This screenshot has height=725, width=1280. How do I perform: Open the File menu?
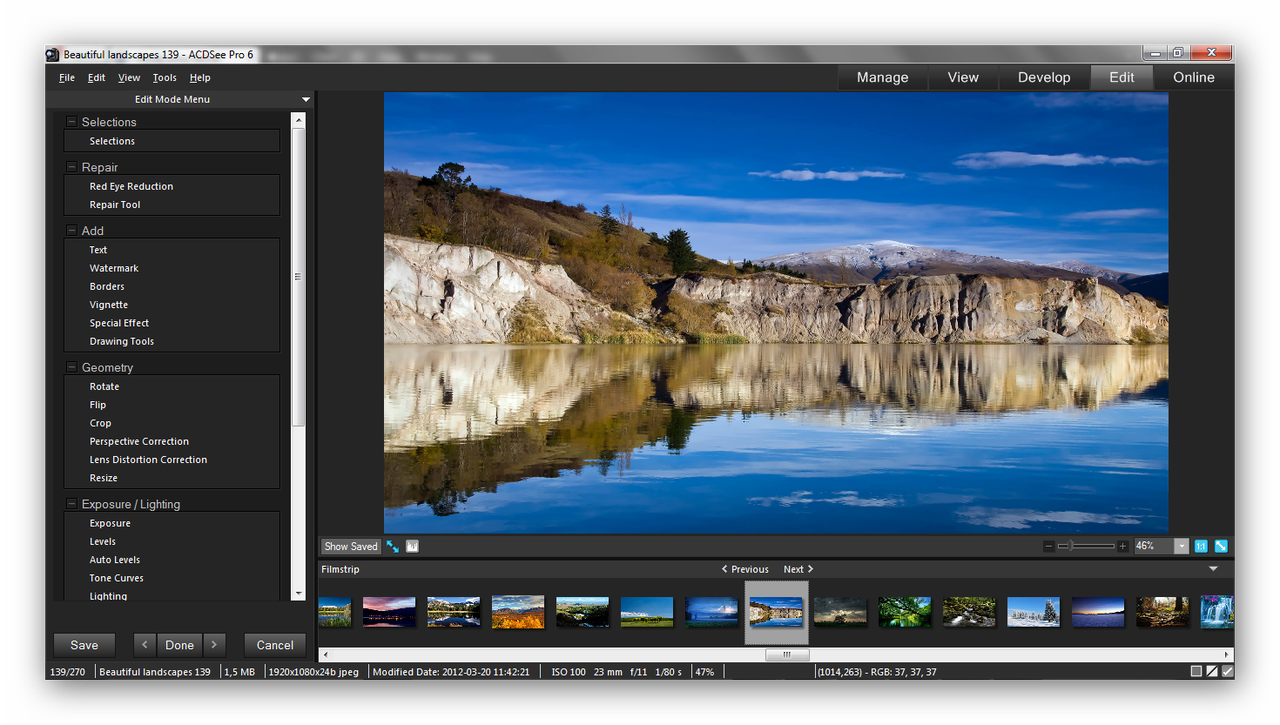(x=67, y=77)
